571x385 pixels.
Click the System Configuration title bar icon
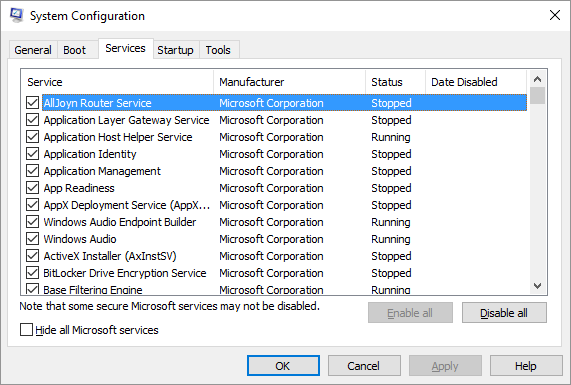[17, 15]
